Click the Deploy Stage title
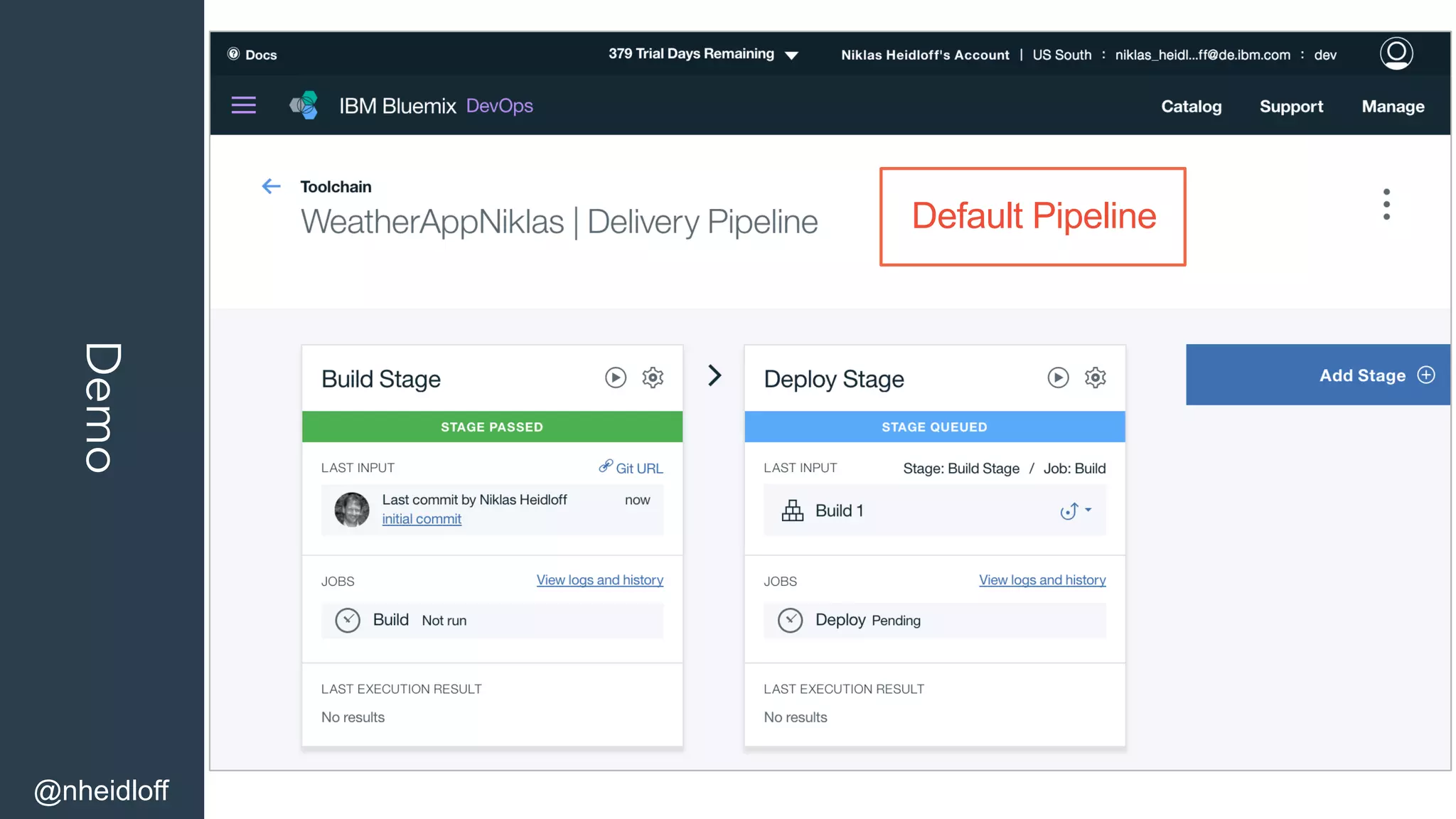Screen dimensions: 1456x819 click(x=834, y=379)
